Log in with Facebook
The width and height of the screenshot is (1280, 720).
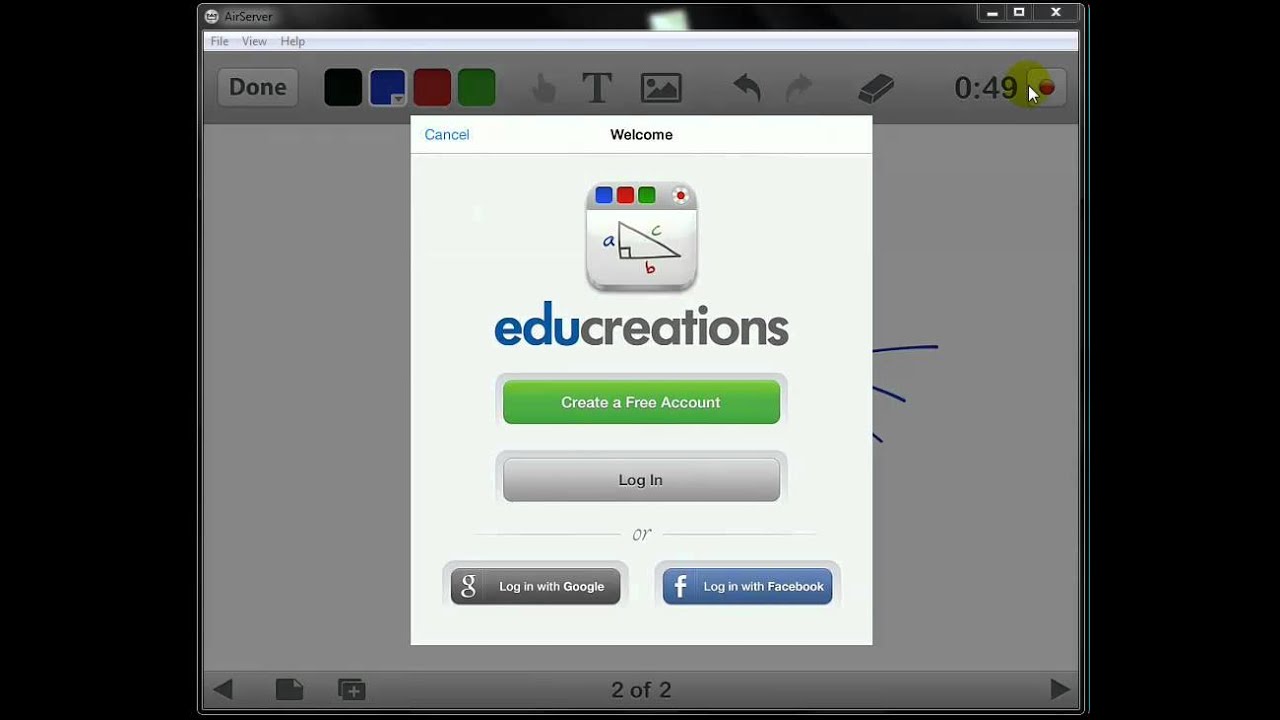(747, 587)
